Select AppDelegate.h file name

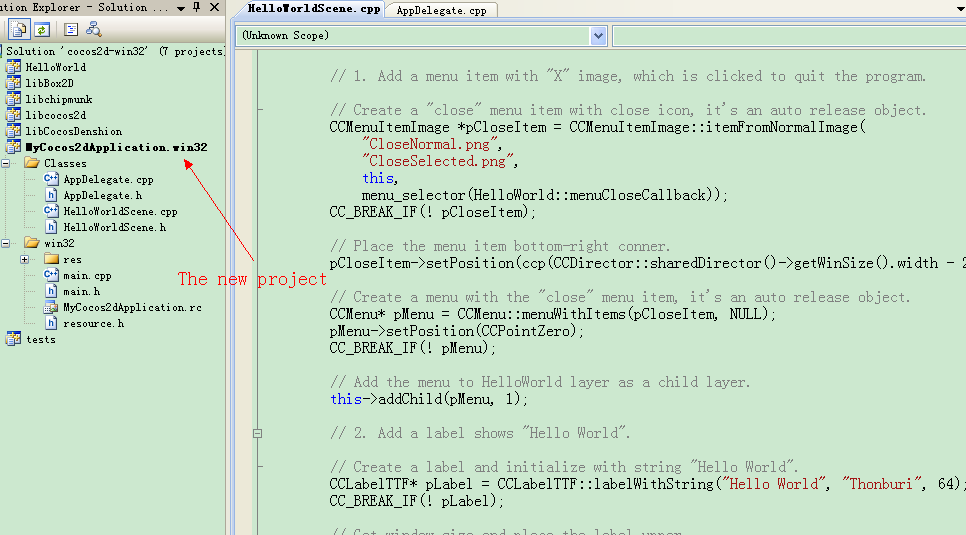tap(102, 195)
